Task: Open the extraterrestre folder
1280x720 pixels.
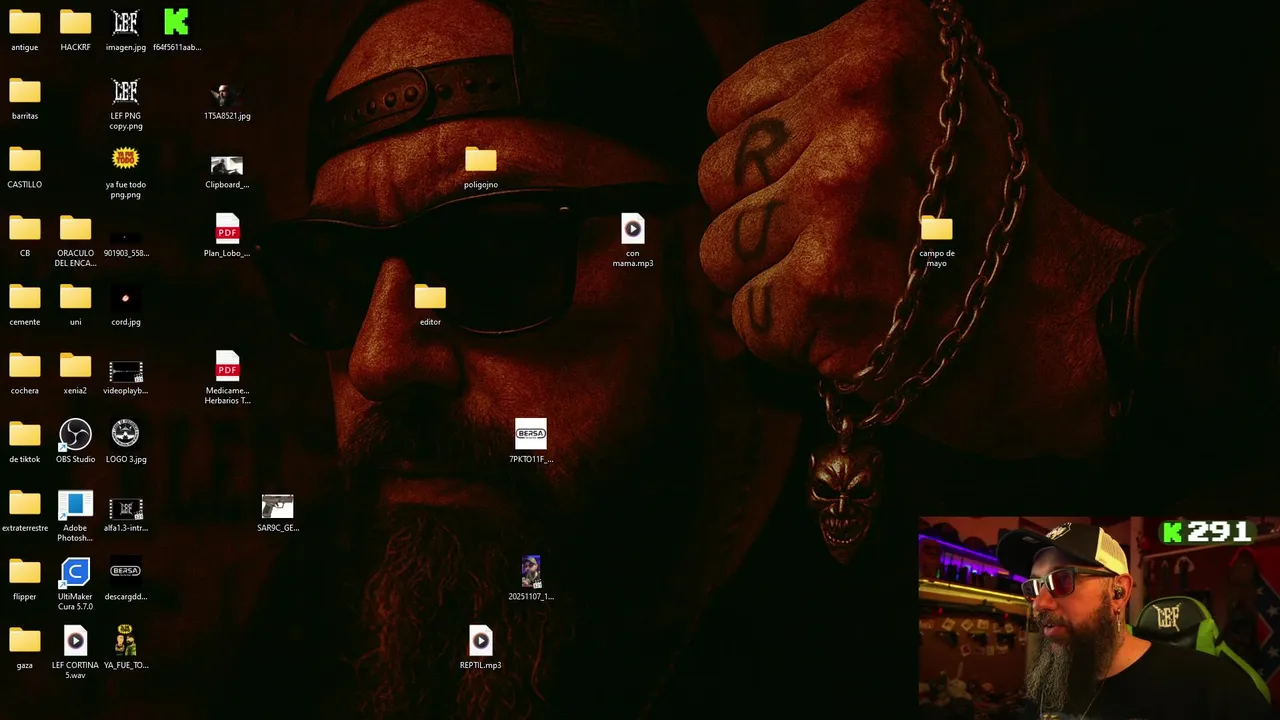Action: click(25, 504)
